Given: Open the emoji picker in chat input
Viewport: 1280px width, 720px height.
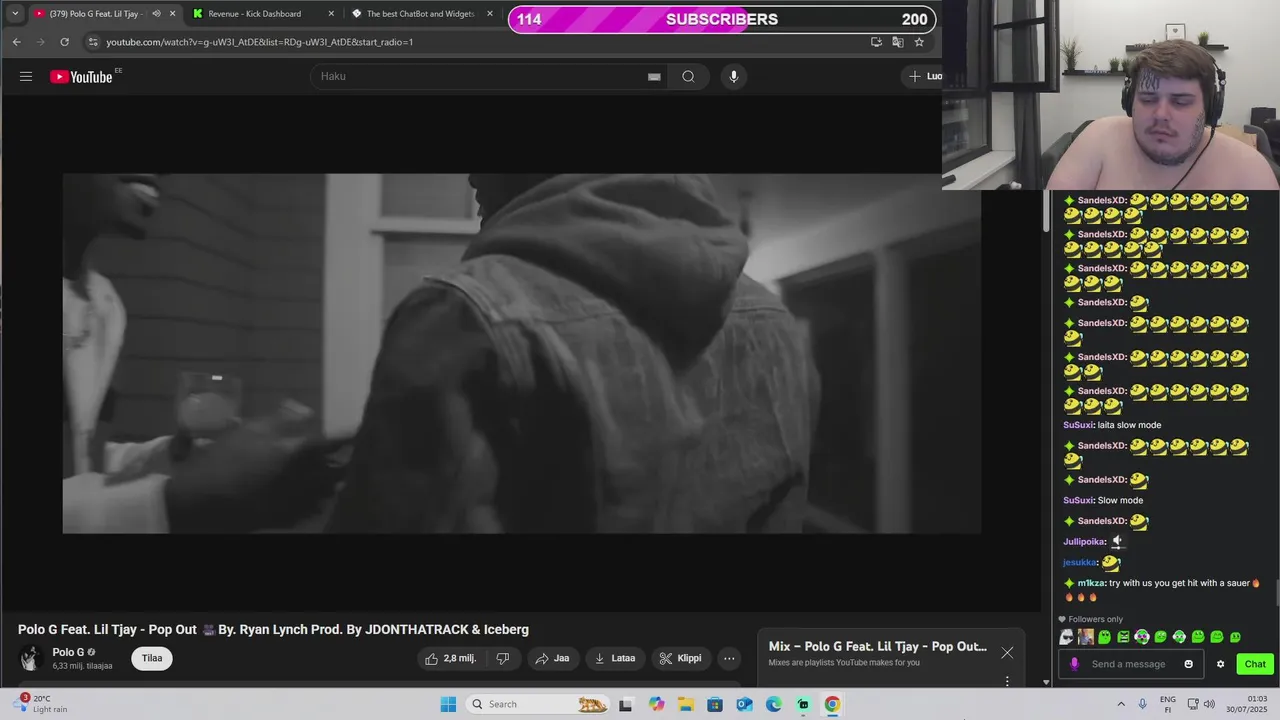Looking at the screenshot, I should [x=1189, y=664].
